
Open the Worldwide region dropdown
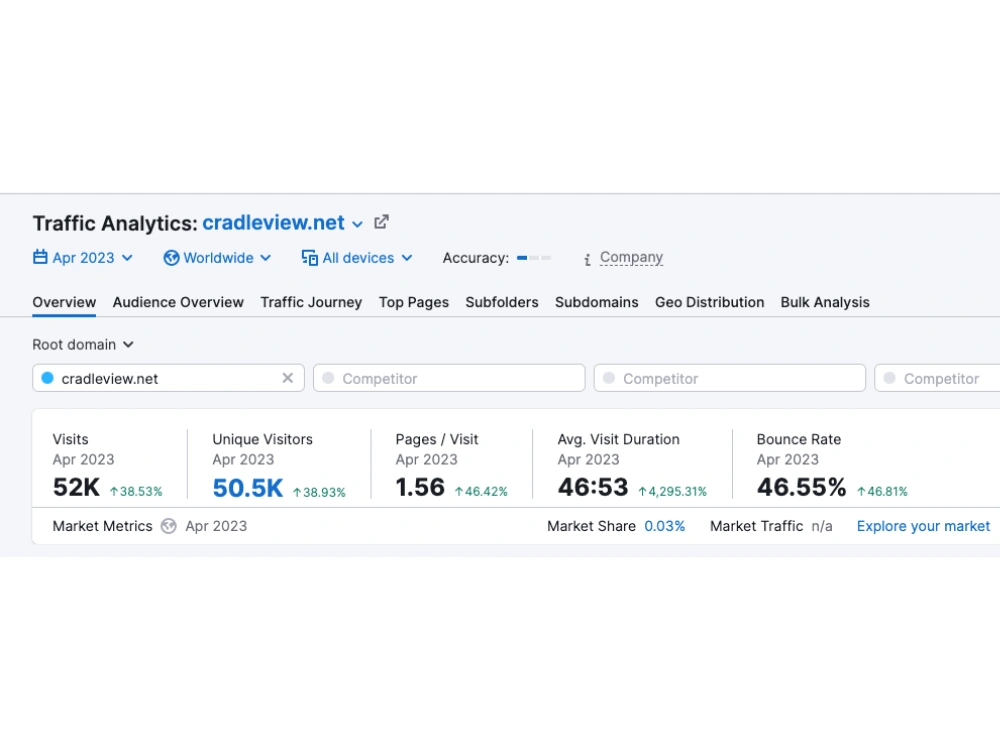pos(217,258)
